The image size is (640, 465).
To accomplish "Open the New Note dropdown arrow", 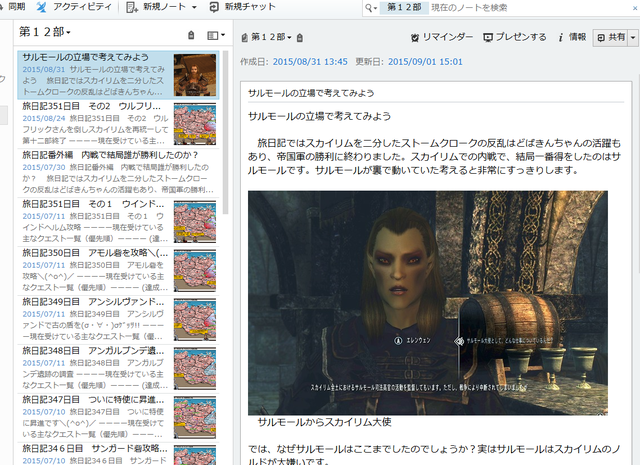I will pos(194,7).
